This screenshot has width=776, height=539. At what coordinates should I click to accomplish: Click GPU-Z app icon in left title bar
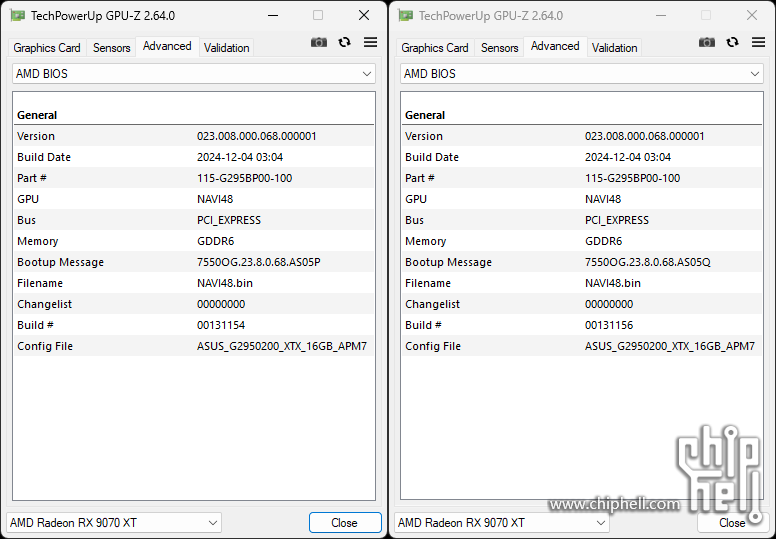18,16
